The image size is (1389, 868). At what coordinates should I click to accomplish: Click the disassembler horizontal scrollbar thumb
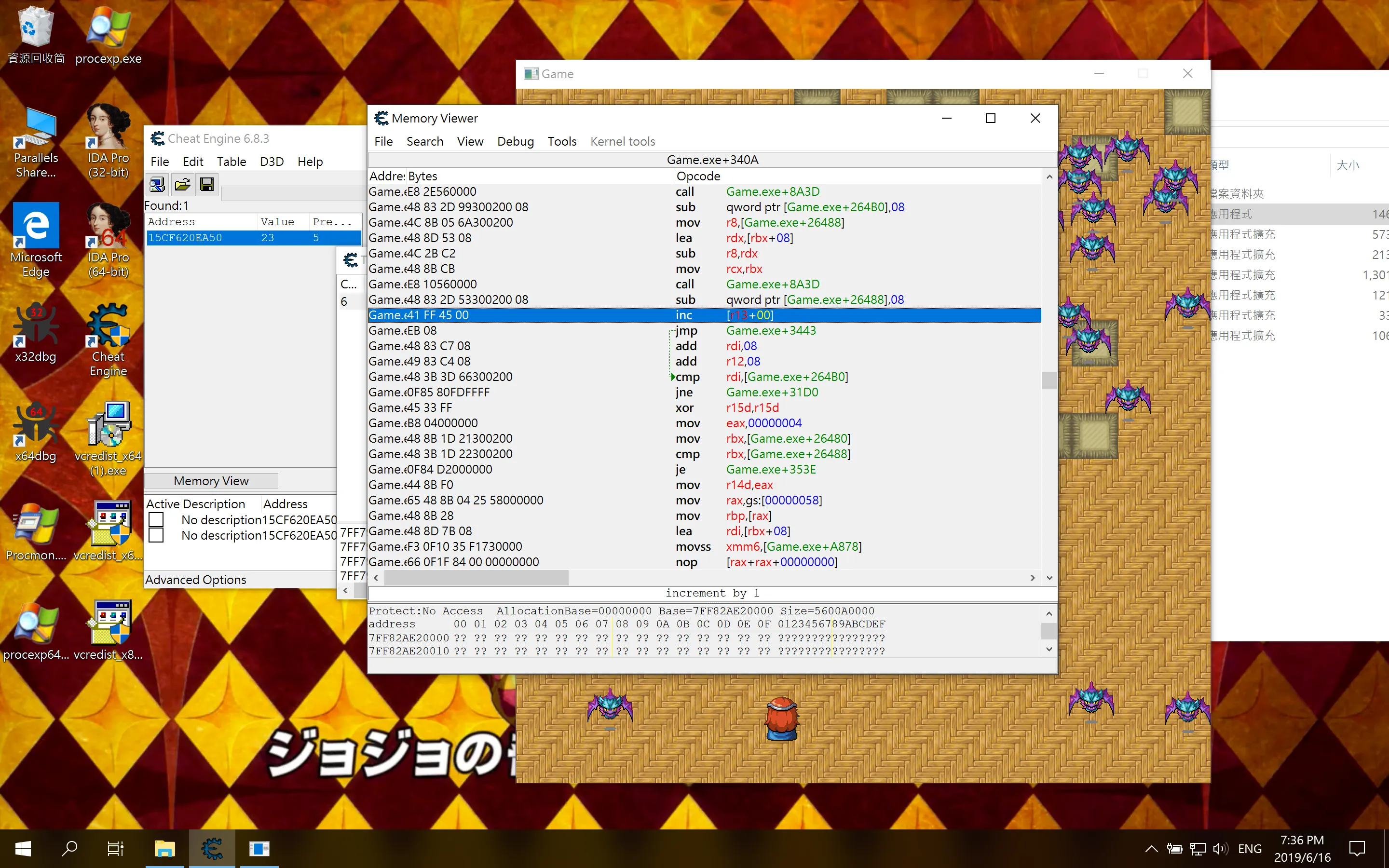476,578
